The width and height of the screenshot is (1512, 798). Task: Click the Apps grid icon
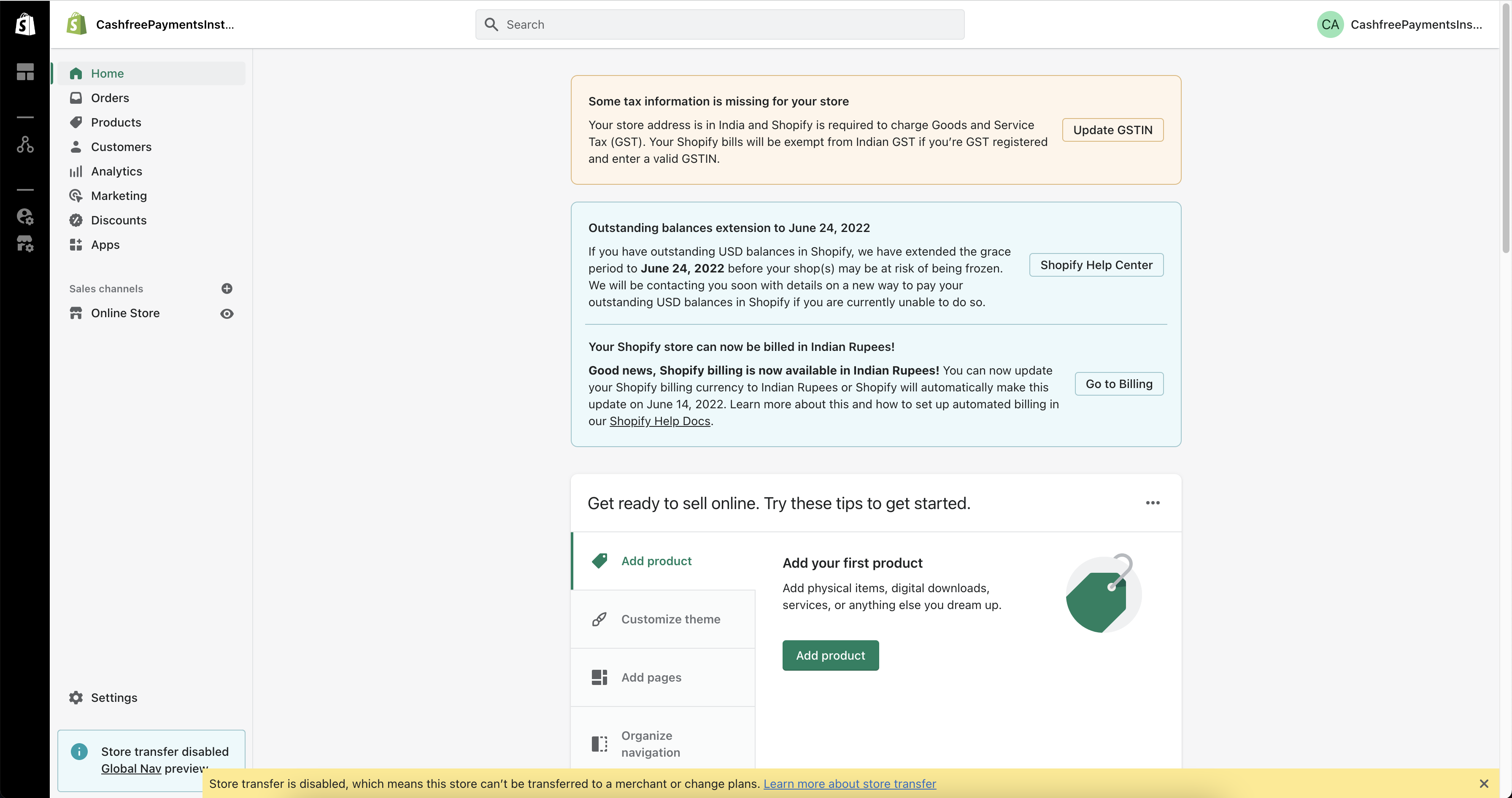click(76, 245)
